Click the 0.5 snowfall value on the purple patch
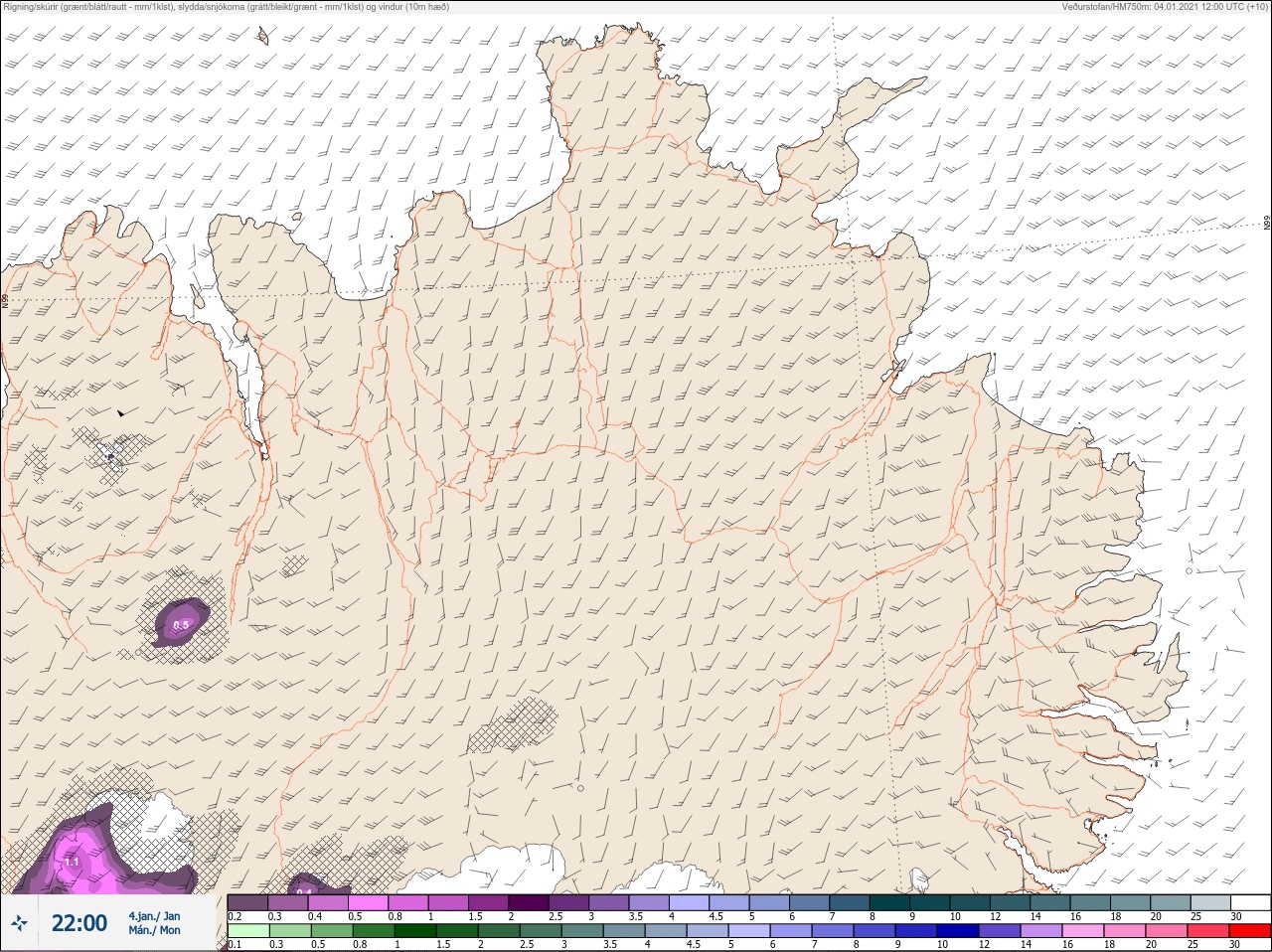The image size is (1272, 952). pyautogui.click(x=181, y=625)
